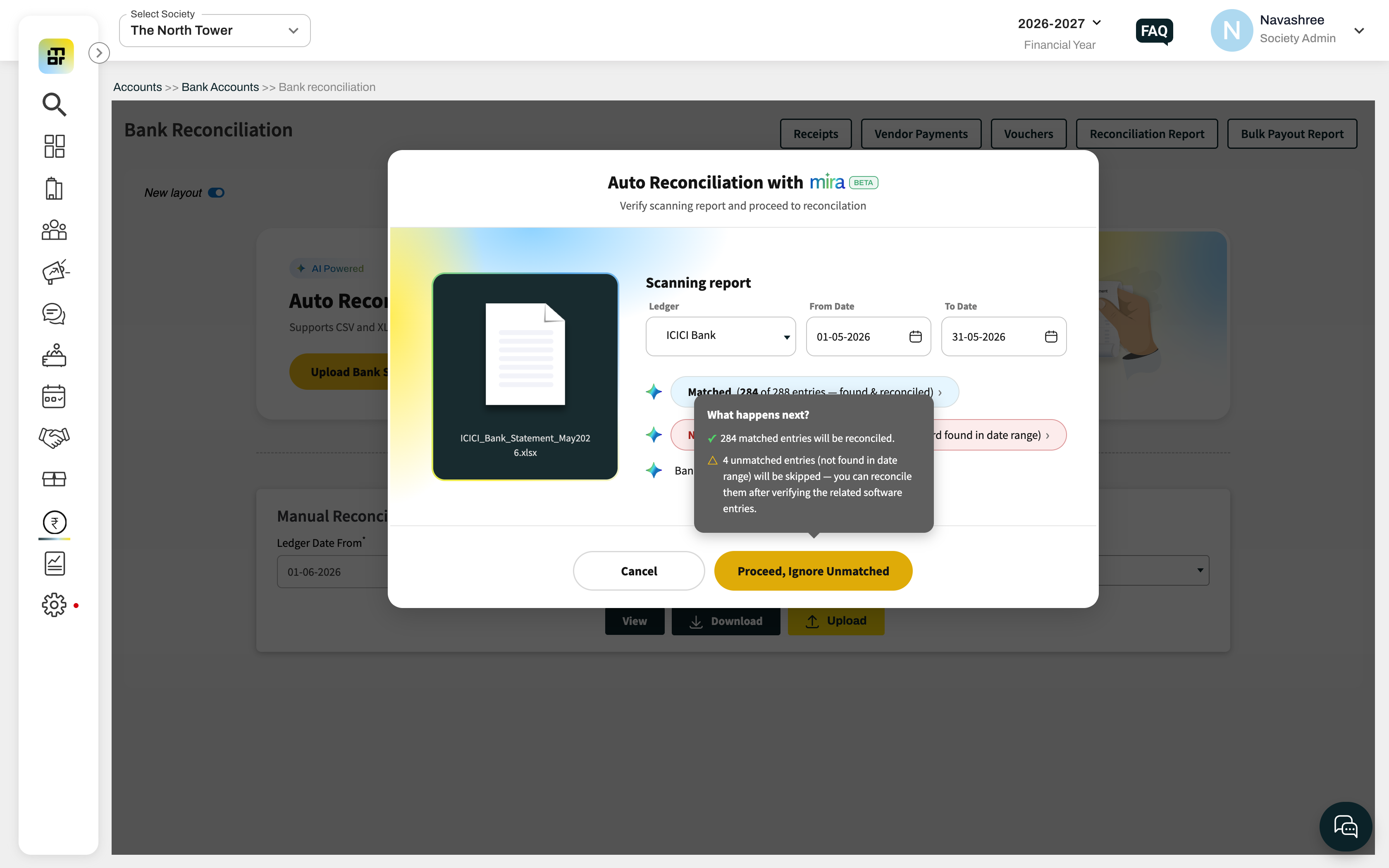Open the FAQ help icon
This screenshot has width=1389, height=868.
(1154, 31)
